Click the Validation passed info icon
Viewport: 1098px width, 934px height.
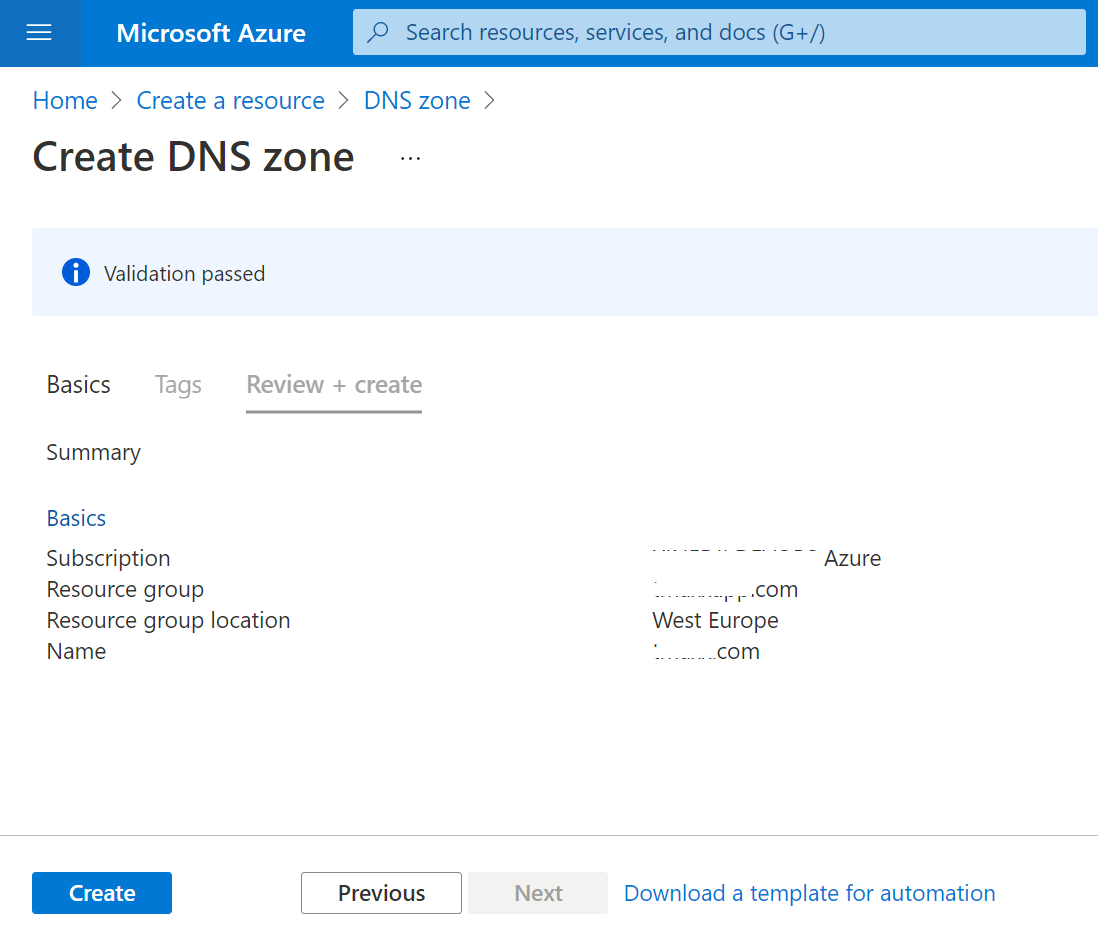pos(76,272)
